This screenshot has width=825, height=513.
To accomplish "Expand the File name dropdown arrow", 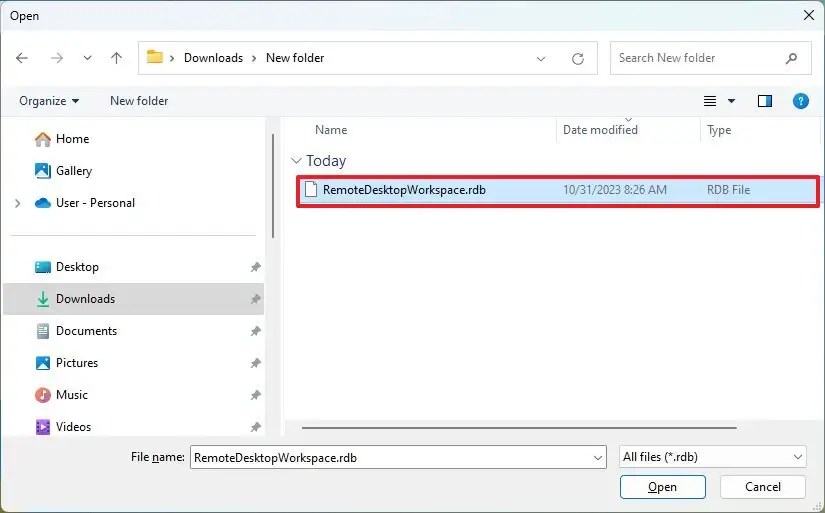I will [598, 458].
